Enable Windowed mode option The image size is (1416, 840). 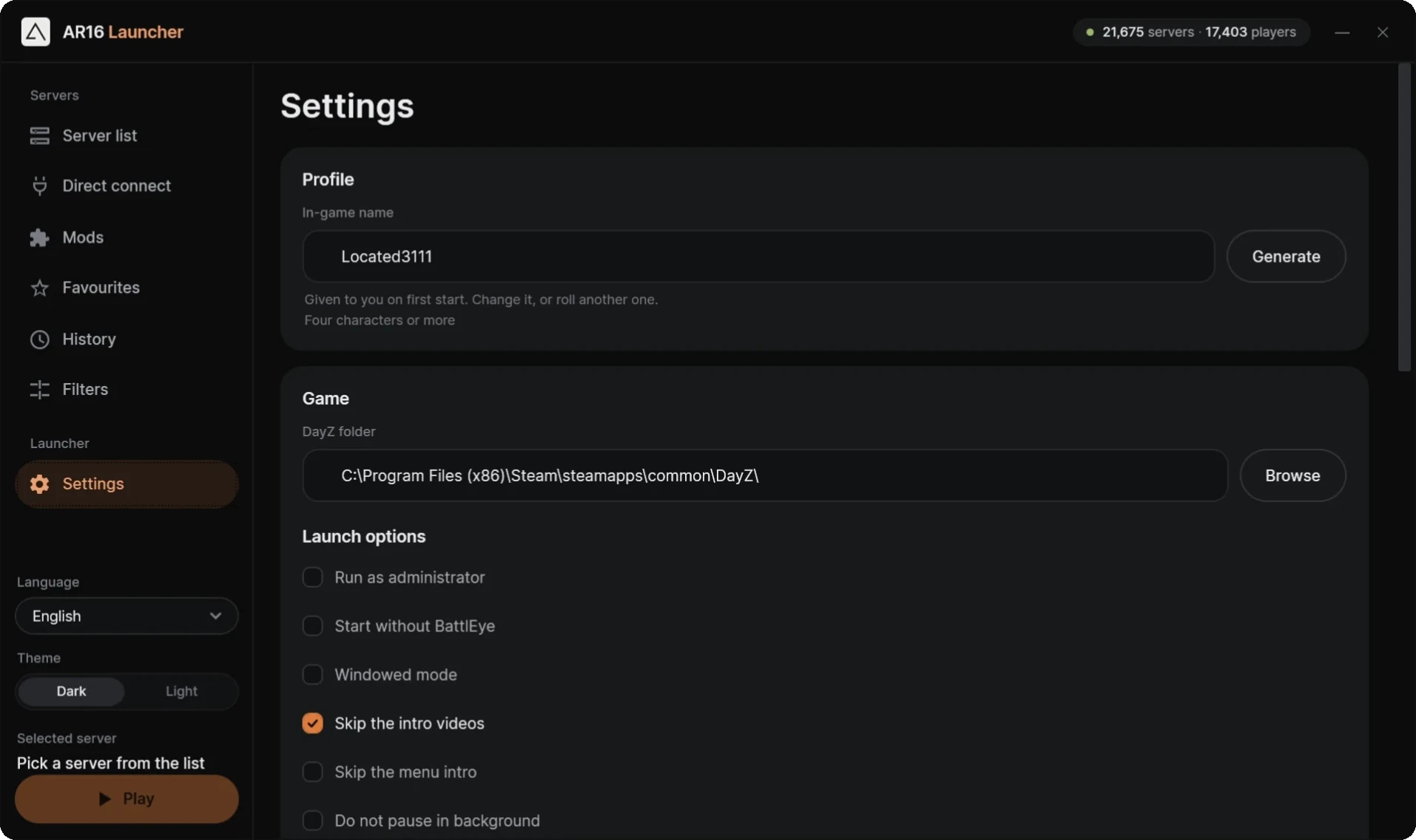[313, 675]
